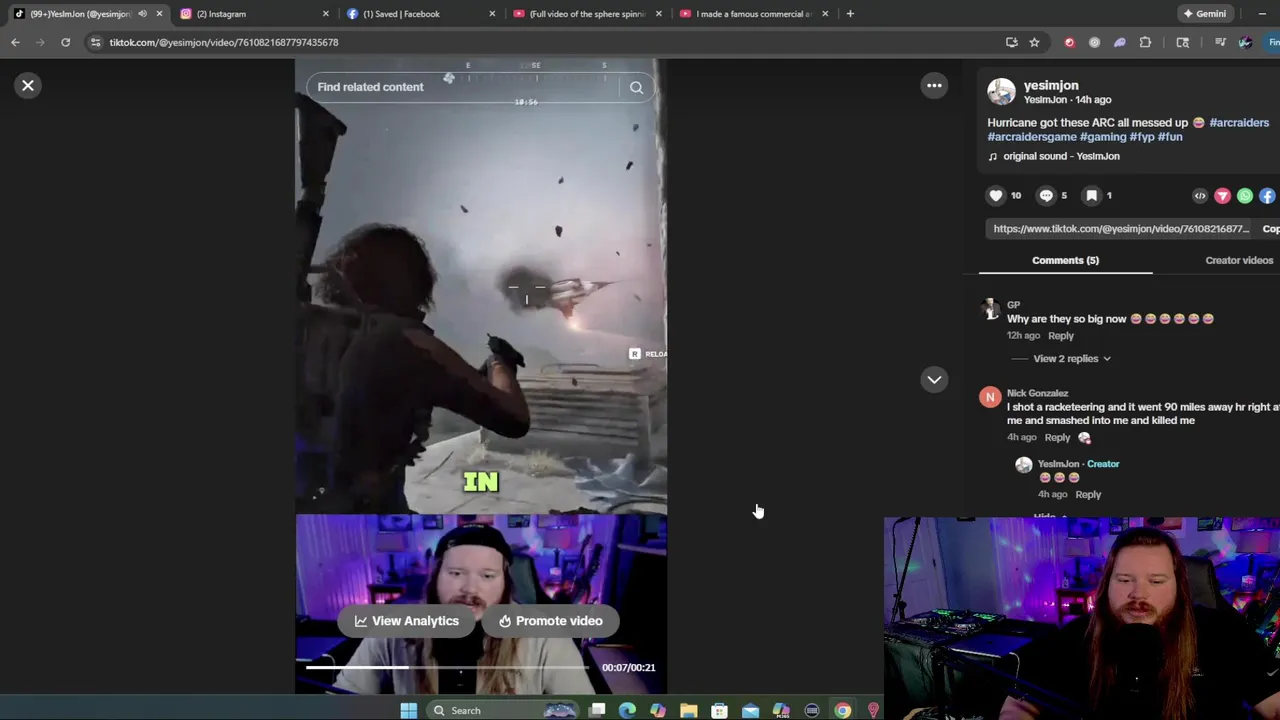Reload the current page
This screenshot has height=720, width=1280.
click(x=65, y=42)
